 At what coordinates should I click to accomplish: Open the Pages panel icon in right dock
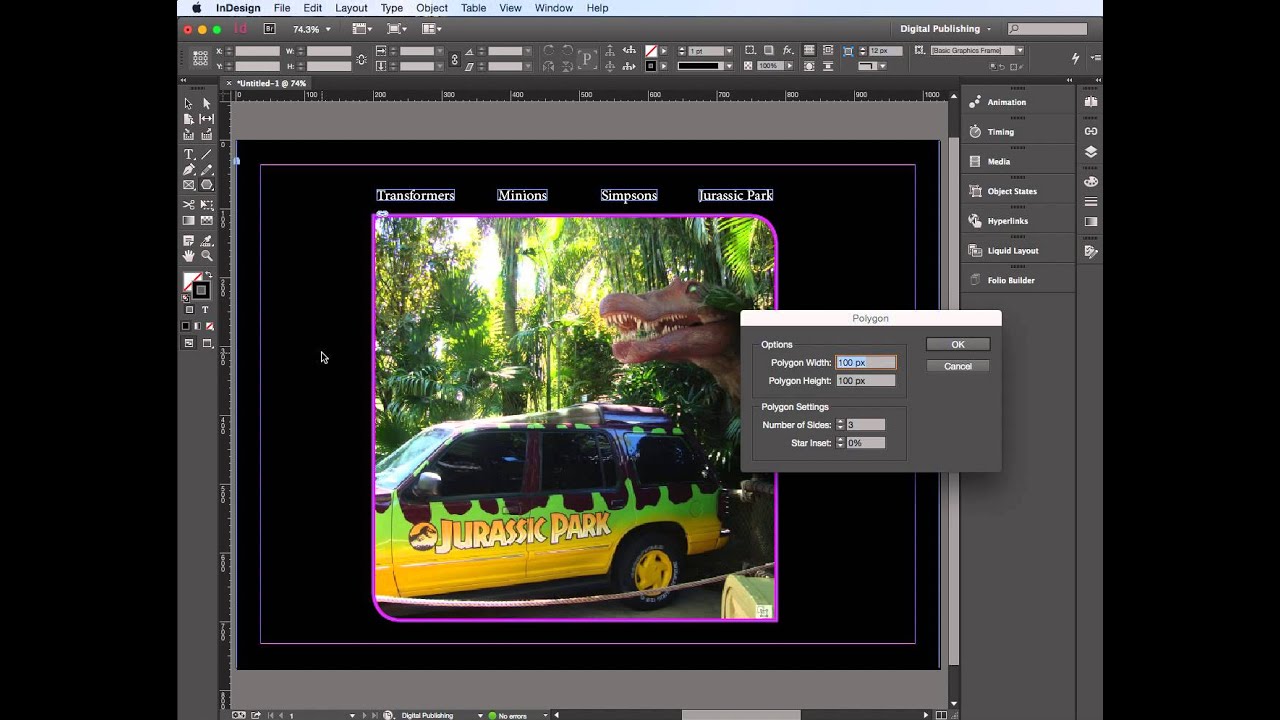pyautogui.click(x=1091, y=101)
